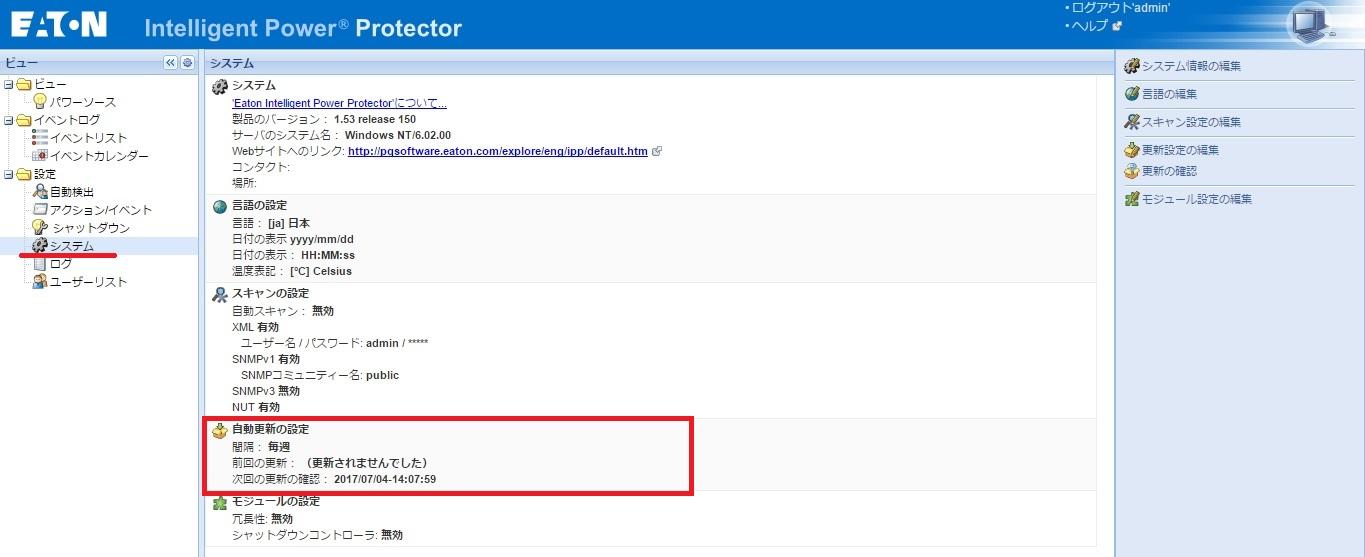Screen dimensions: 1365x557
Task: Select ユーザーリスト in settings tree
Action: pos(89,282)
